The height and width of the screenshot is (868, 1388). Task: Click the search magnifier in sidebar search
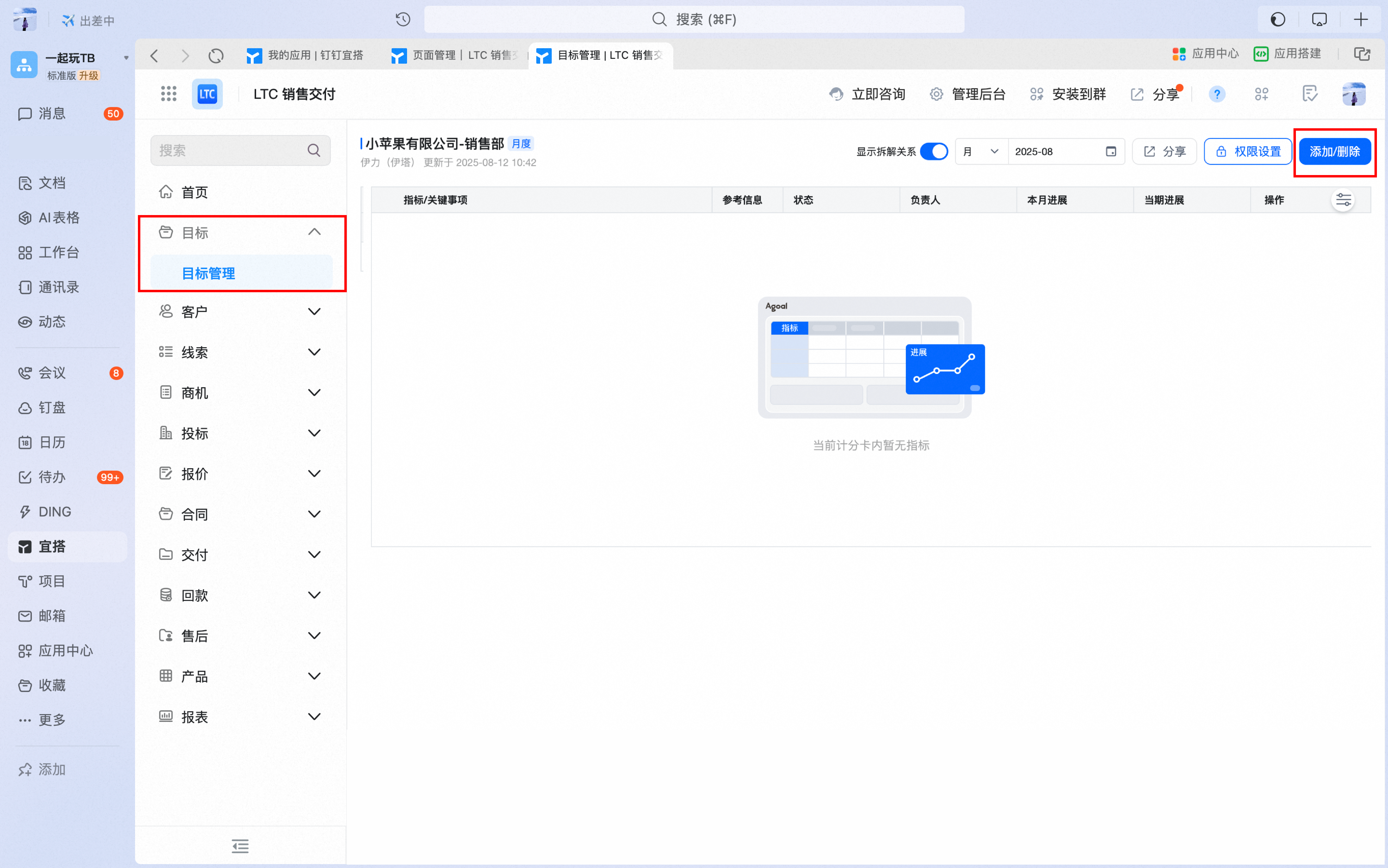(x=313, y=150)
